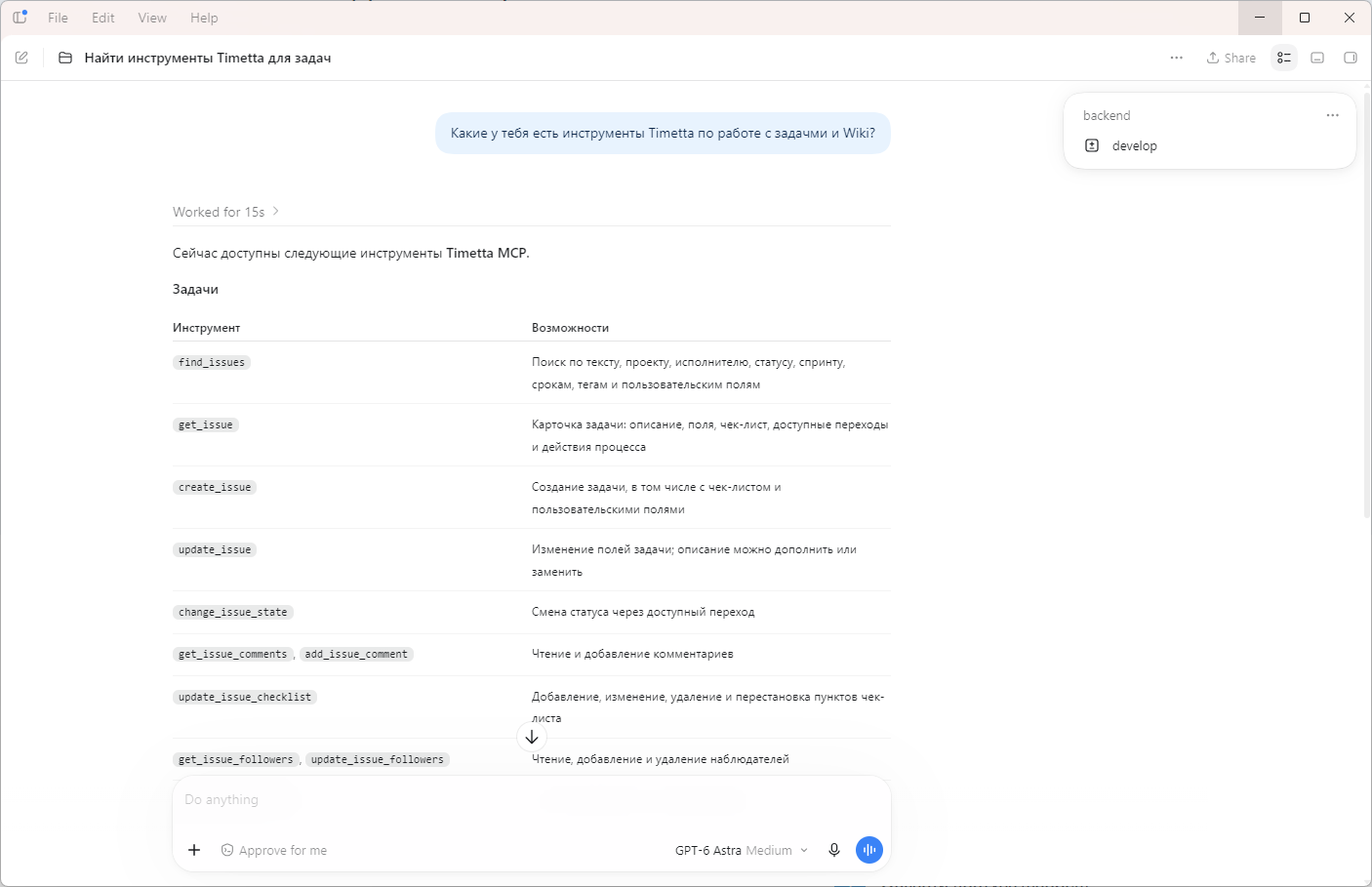Viewport: 1372px width, 887px height.
Task: Open the View menu
Action: click(x=152, y=18)
